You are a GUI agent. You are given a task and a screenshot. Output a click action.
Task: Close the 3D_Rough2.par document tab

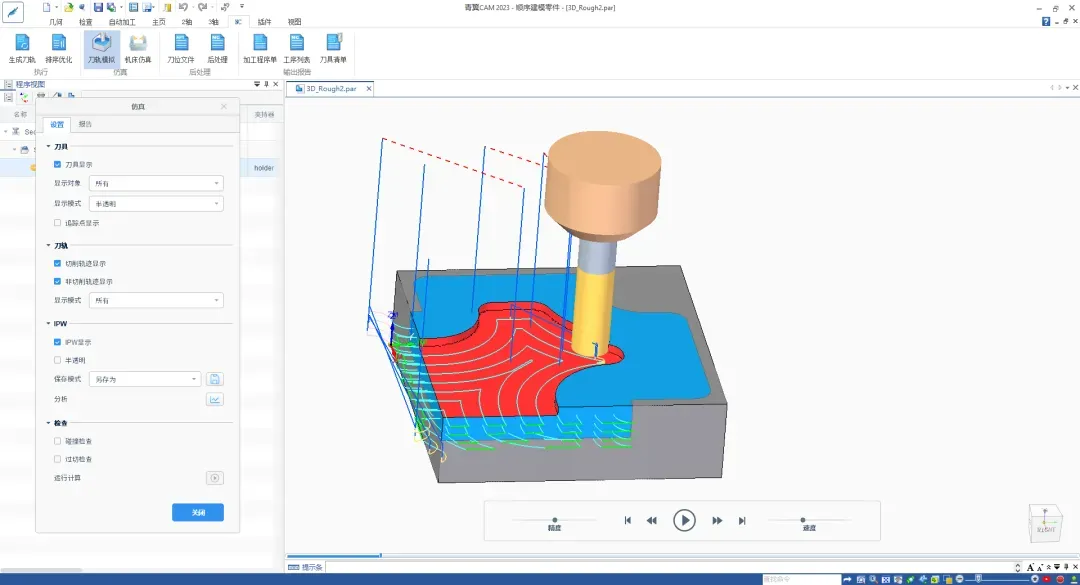pyautogui.click(x=368, y=88)
